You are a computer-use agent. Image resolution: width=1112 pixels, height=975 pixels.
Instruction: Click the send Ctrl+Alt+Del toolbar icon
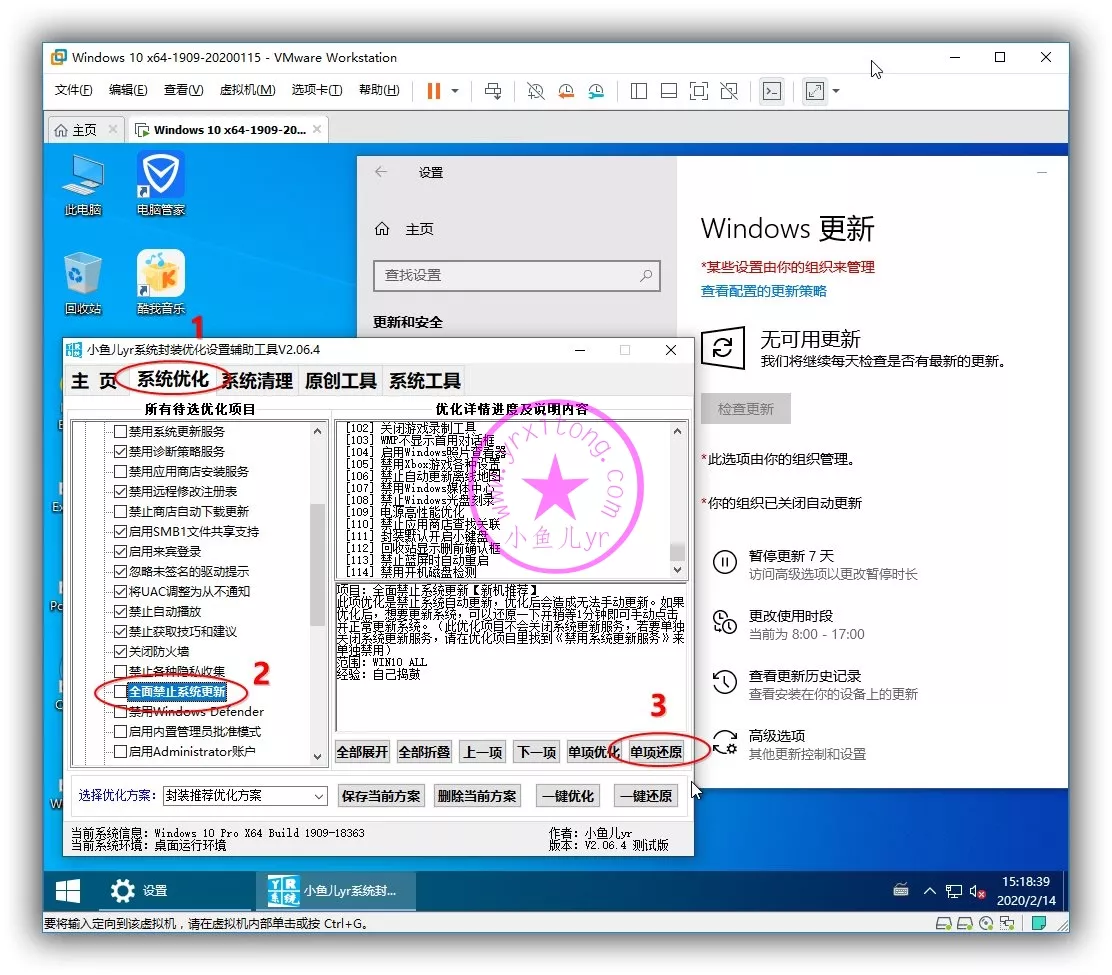coord(493,91)
